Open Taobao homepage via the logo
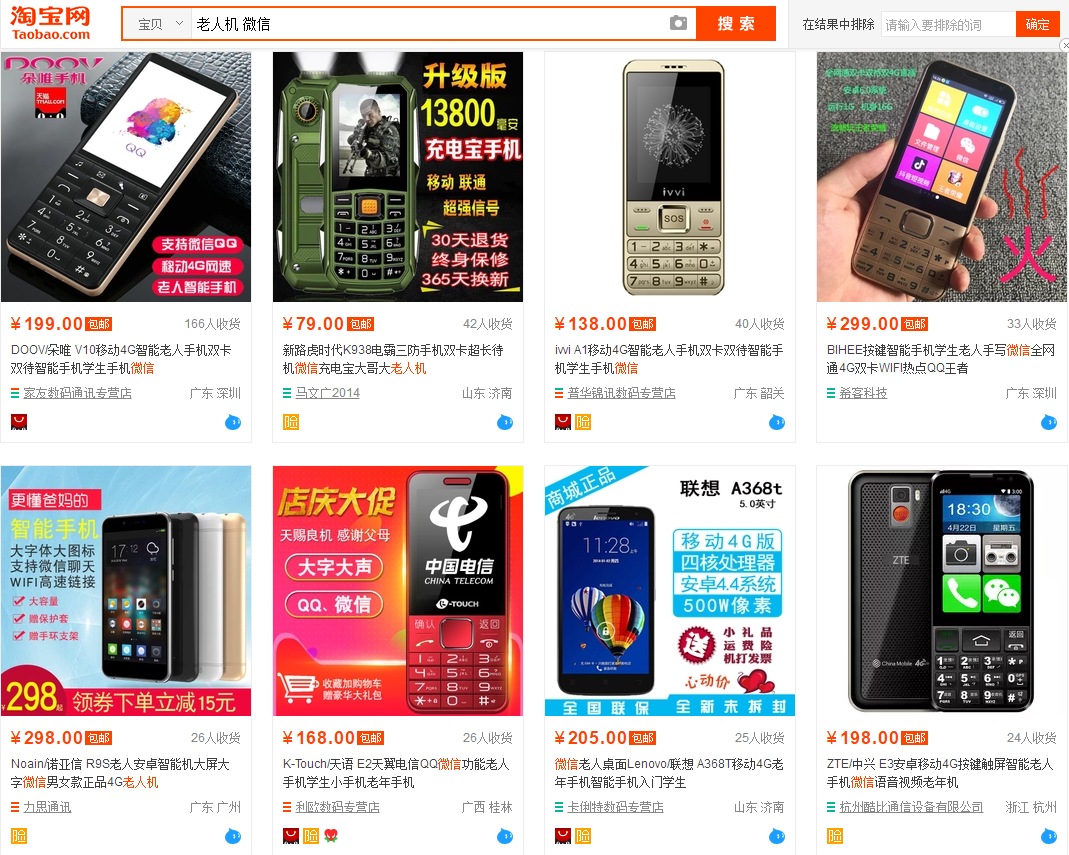 pyautogui.click(x=50, y=23)
